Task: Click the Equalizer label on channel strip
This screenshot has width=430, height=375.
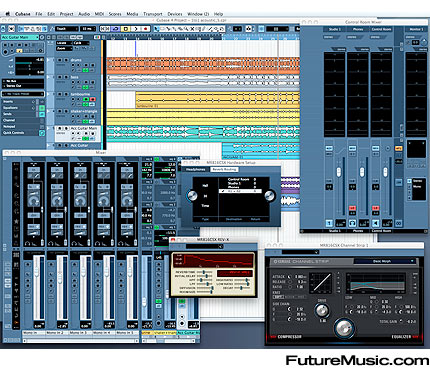Action: (x=401, y=337)
